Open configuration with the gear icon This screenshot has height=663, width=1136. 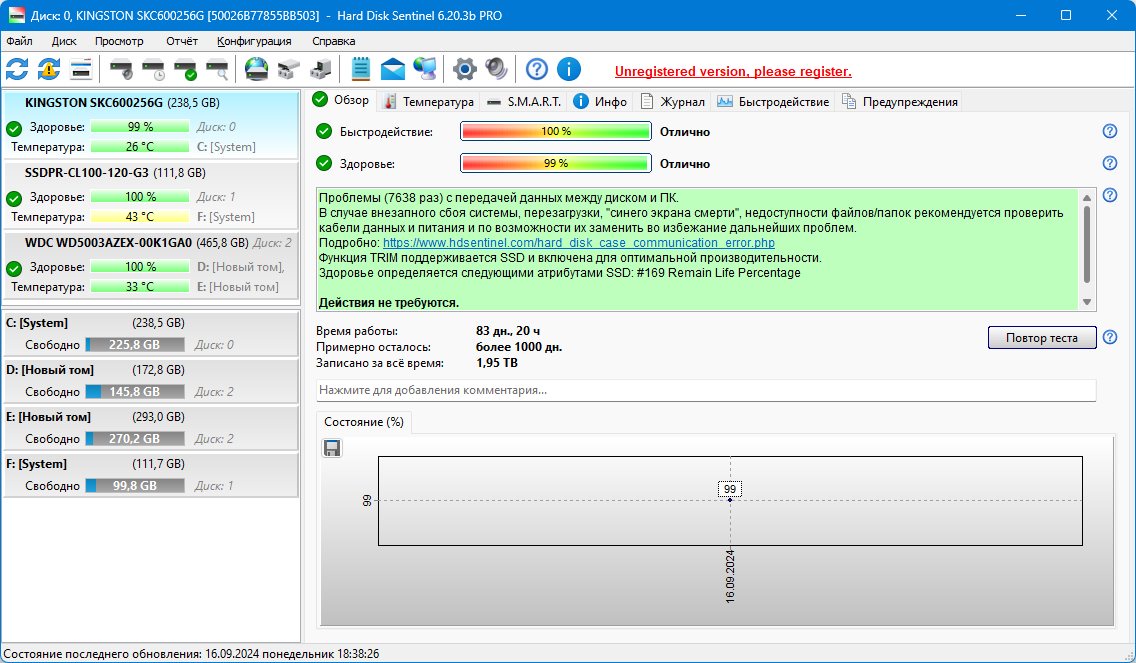coord(464,70)
